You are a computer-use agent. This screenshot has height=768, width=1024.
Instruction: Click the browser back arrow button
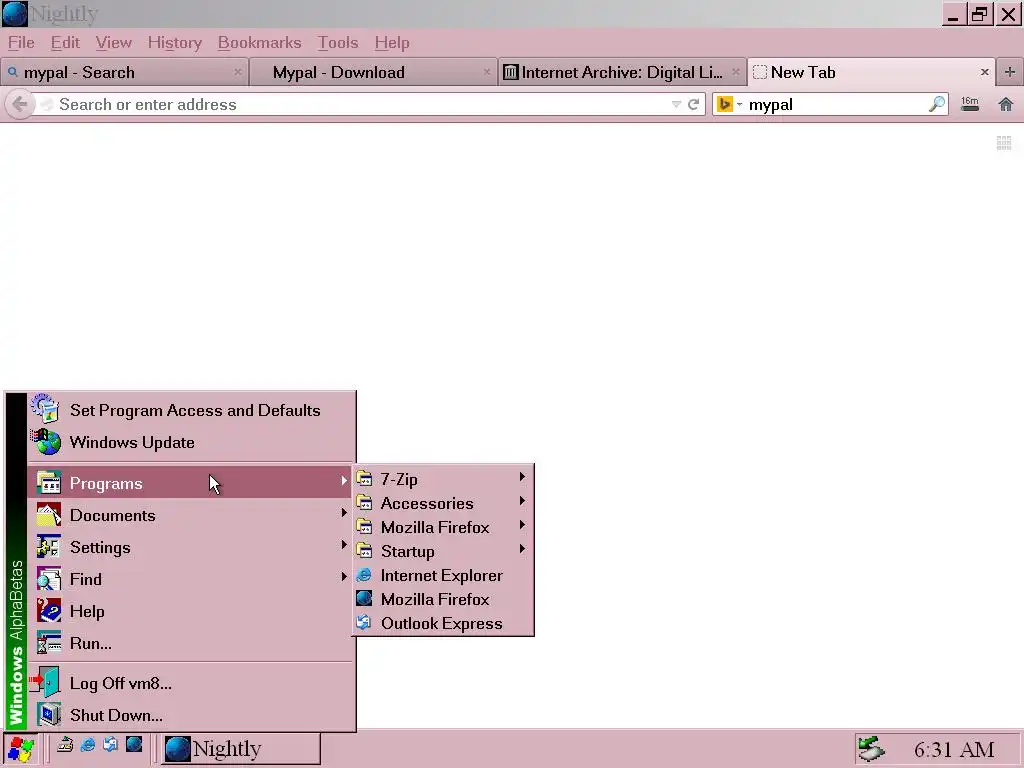click(x=20, y=104)
